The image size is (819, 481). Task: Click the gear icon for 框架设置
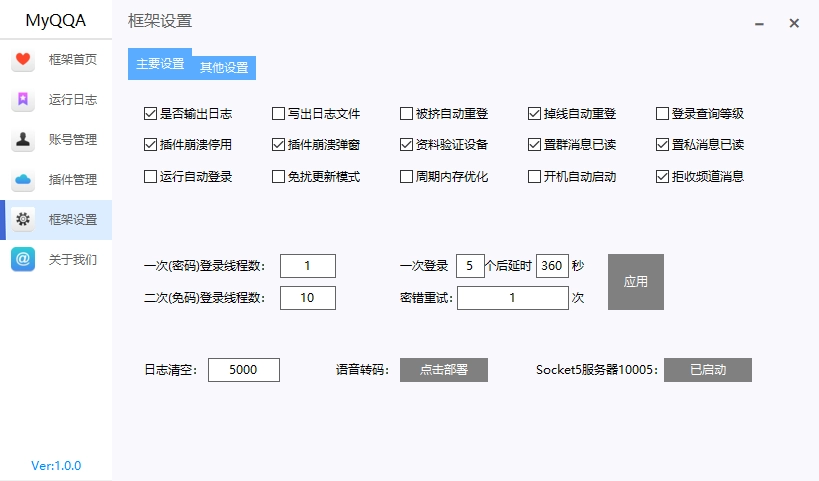[x=24, y=220]
